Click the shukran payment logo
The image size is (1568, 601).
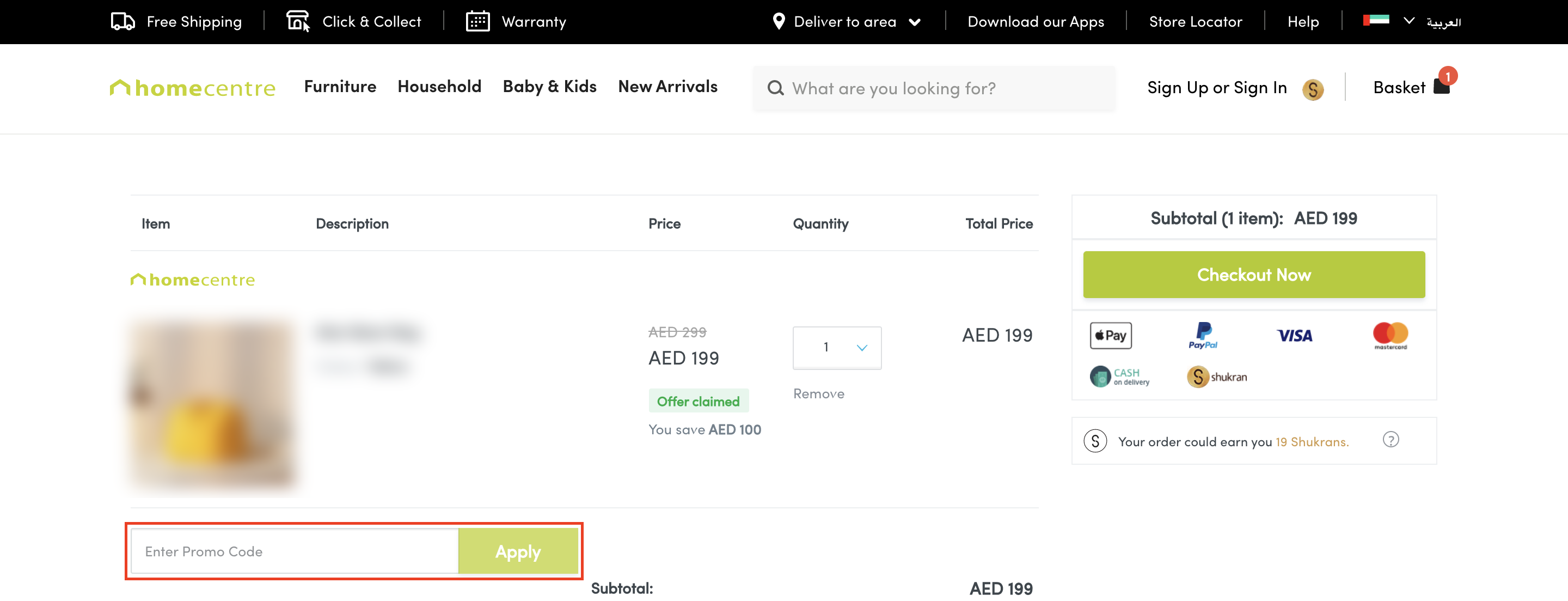1217,377
